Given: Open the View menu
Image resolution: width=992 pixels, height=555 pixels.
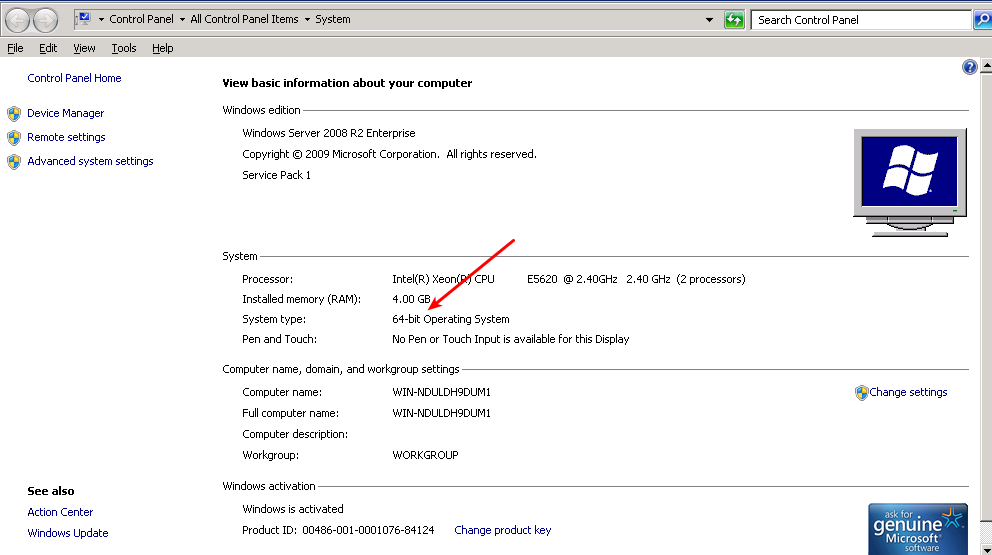Looking at the screenshot, I should tap(84, 48).
